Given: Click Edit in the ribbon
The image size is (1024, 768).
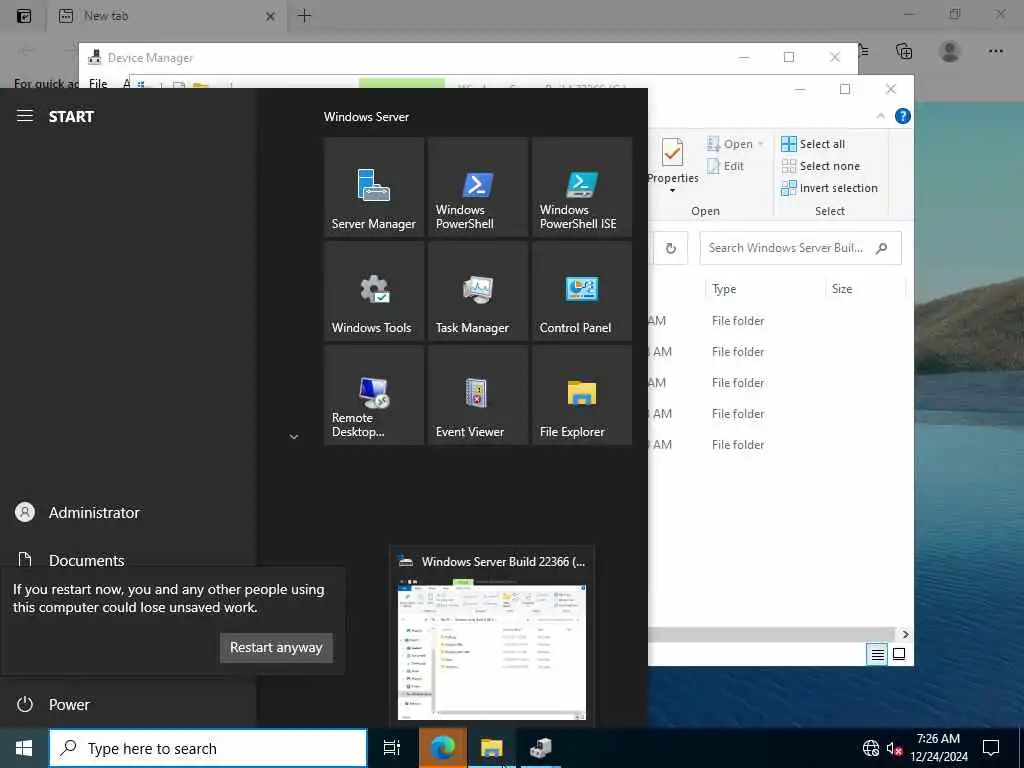Looking at the screenshot, I should point(725,167).
